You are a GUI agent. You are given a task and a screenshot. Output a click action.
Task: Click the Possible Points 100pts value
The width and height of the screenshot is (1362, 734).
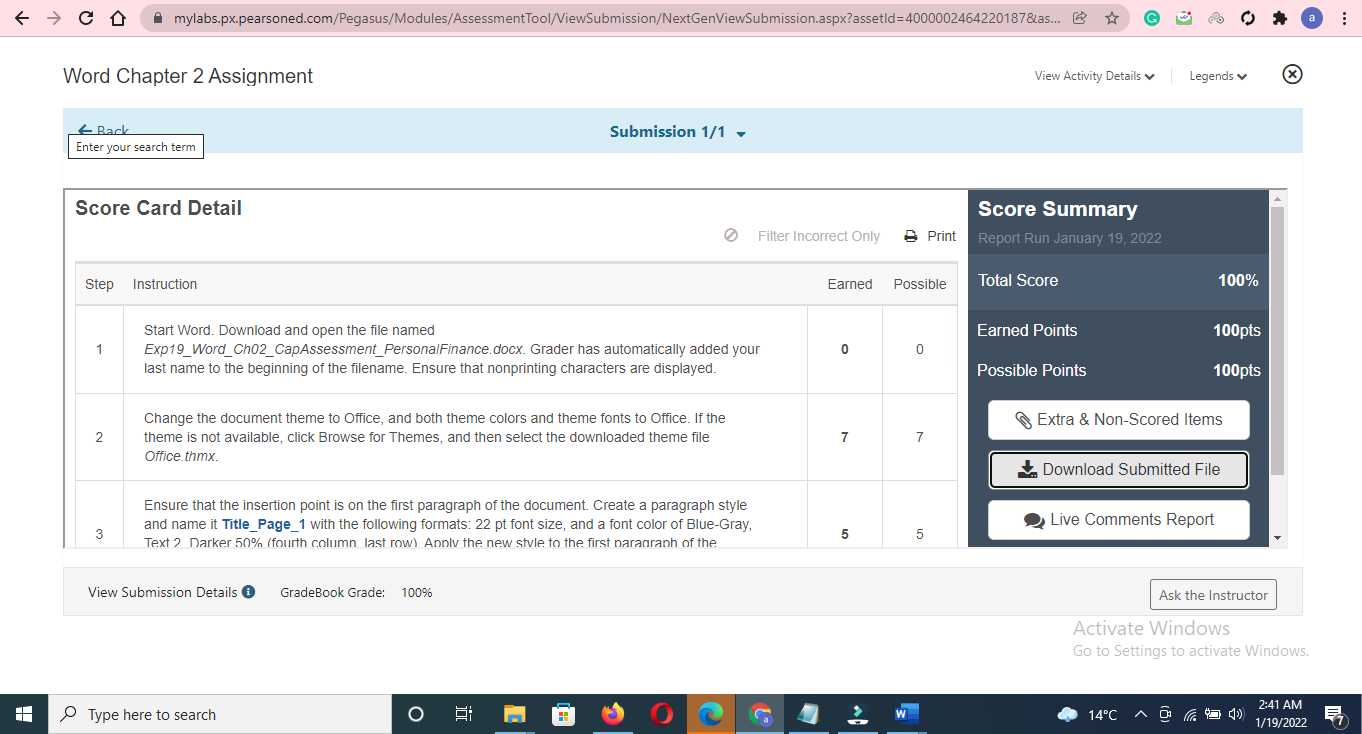point(1236,370)
